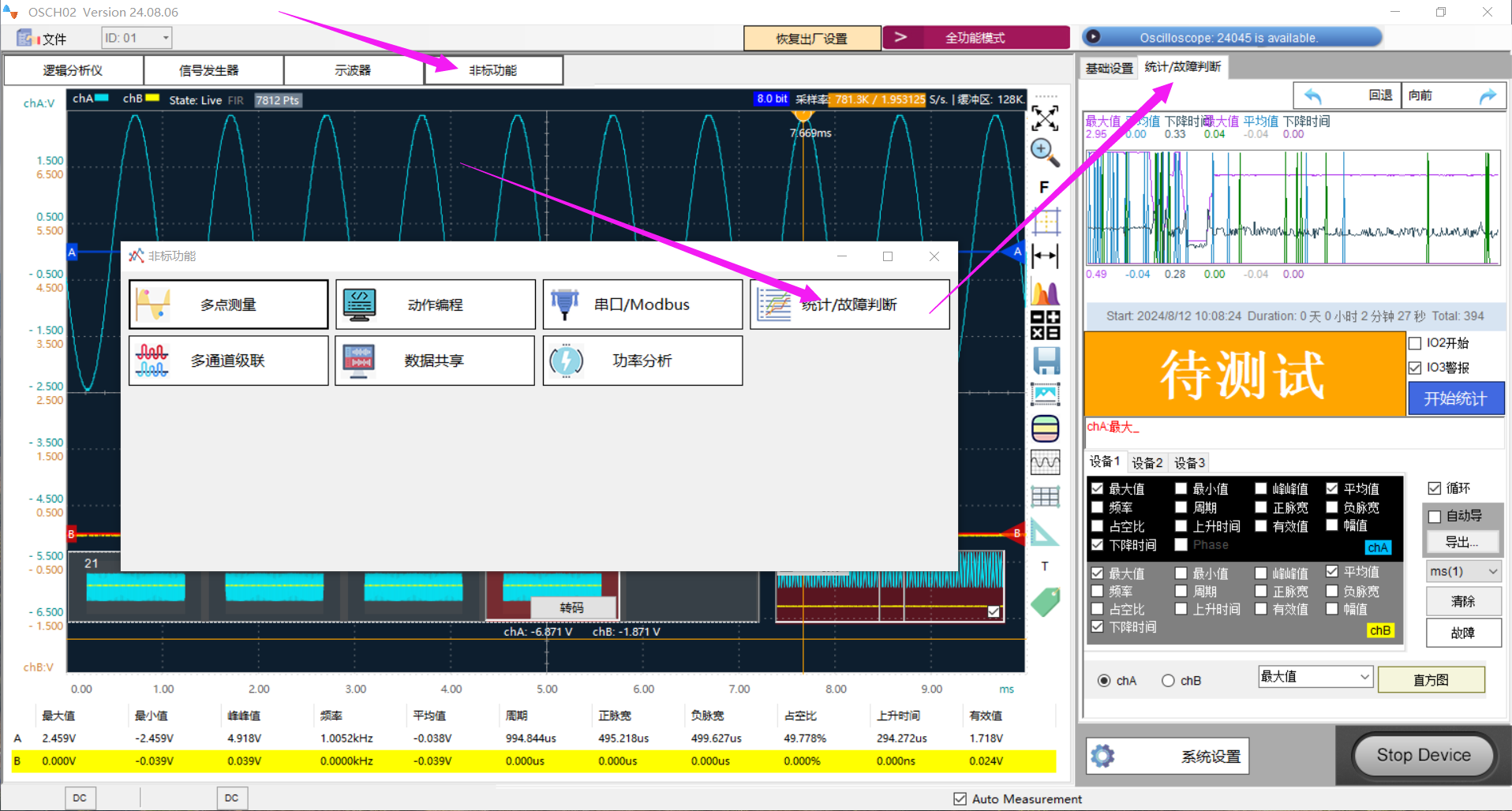Open the 功率分析 power analysis tool
Viewport: 1512px width, 811px height.
coord(642,361)
